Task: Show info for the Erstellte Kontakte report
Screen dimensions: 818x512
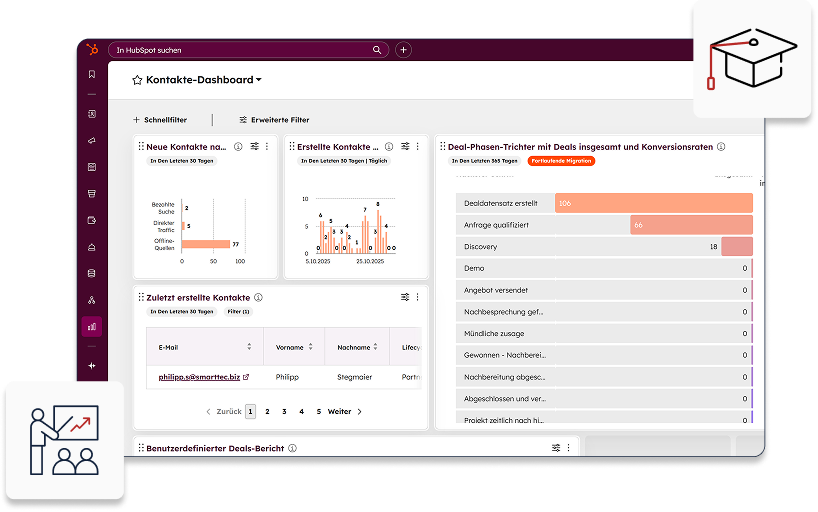Action: tap(389, 146)
